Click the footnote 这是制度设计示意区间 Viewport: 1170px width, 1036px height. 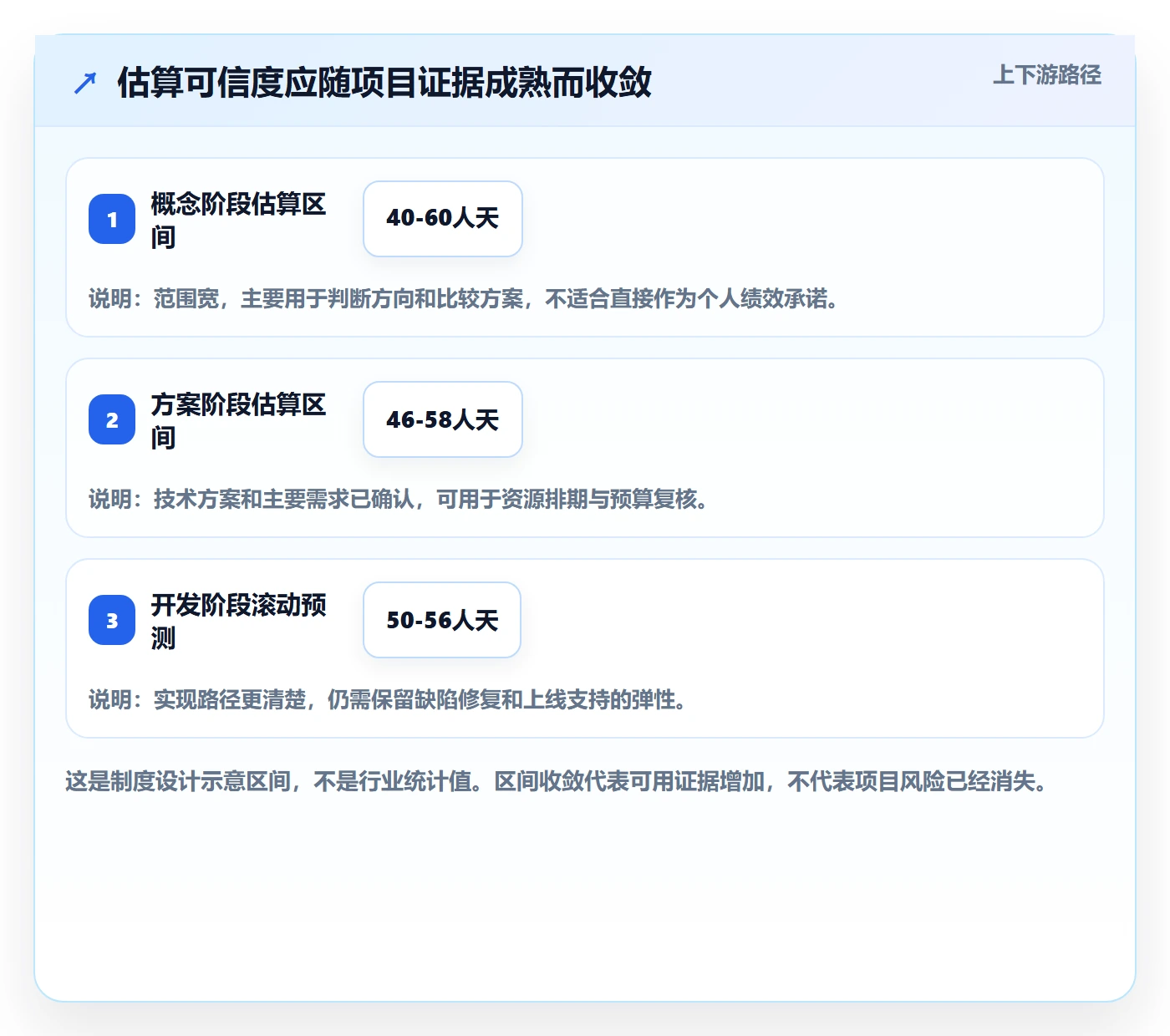(557, 781)
